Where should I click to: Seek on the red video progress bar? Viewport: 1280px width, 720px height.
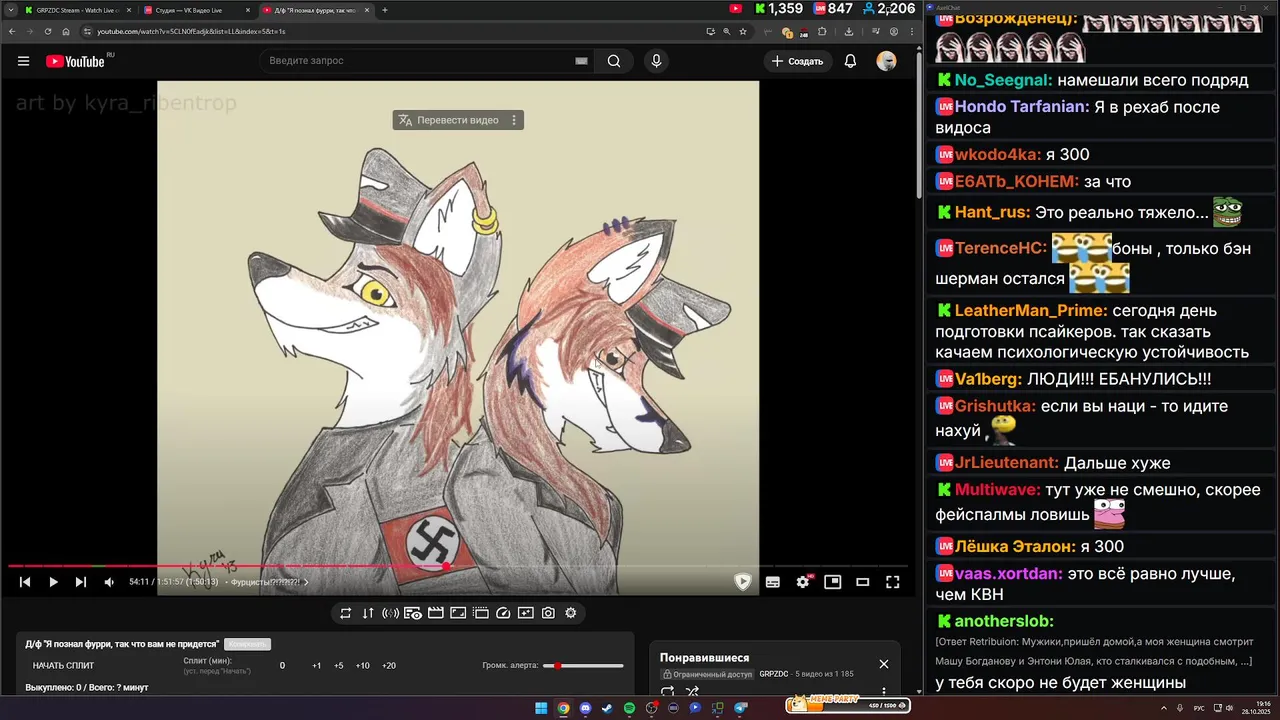(x=458, y=566)
